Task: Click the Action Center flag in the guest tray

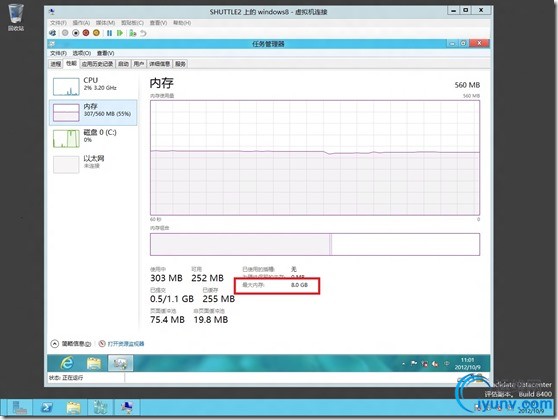Action: [414, 363]
